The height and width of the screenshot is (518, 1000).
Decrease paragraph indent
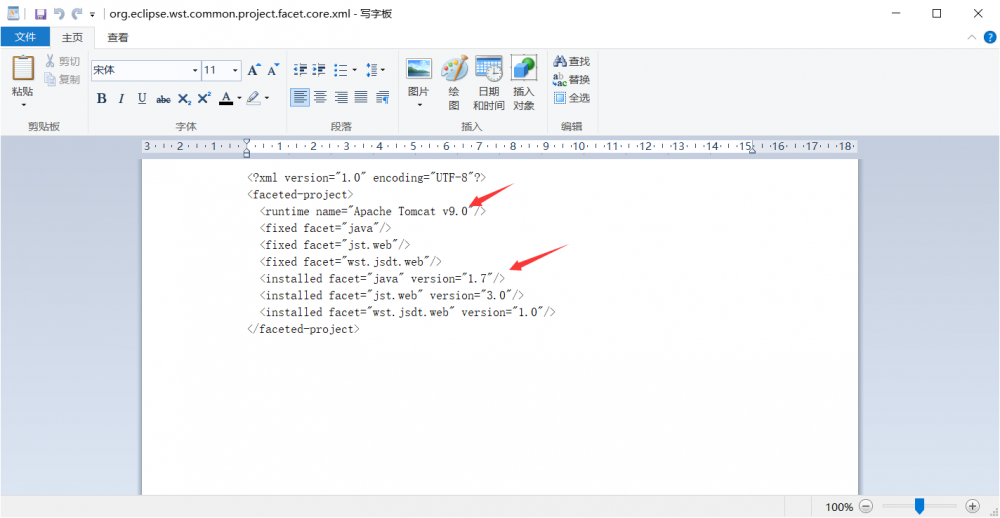[300, 70]
